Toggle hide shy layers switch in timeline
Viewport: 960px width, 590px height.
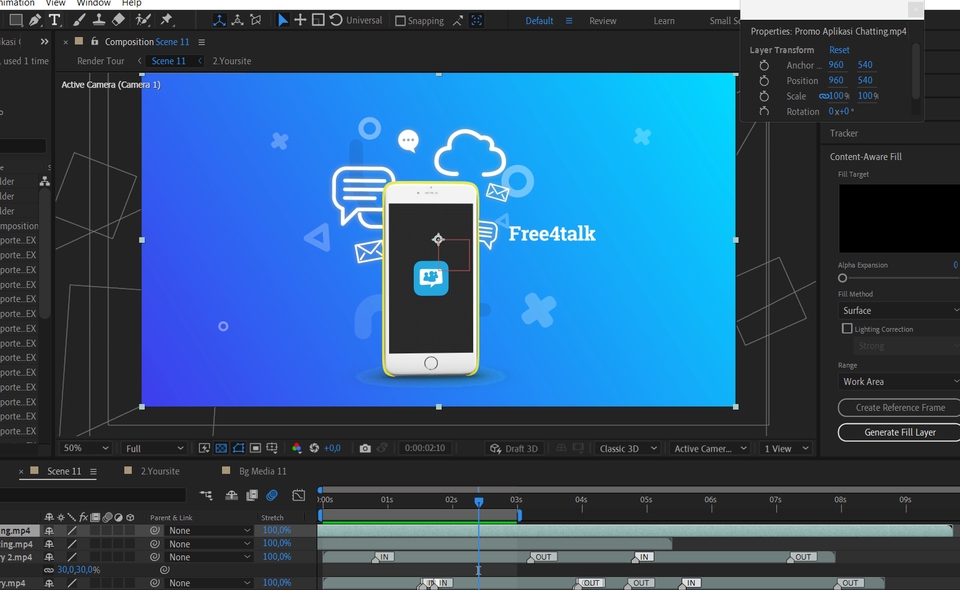click(x=231, y=495)
